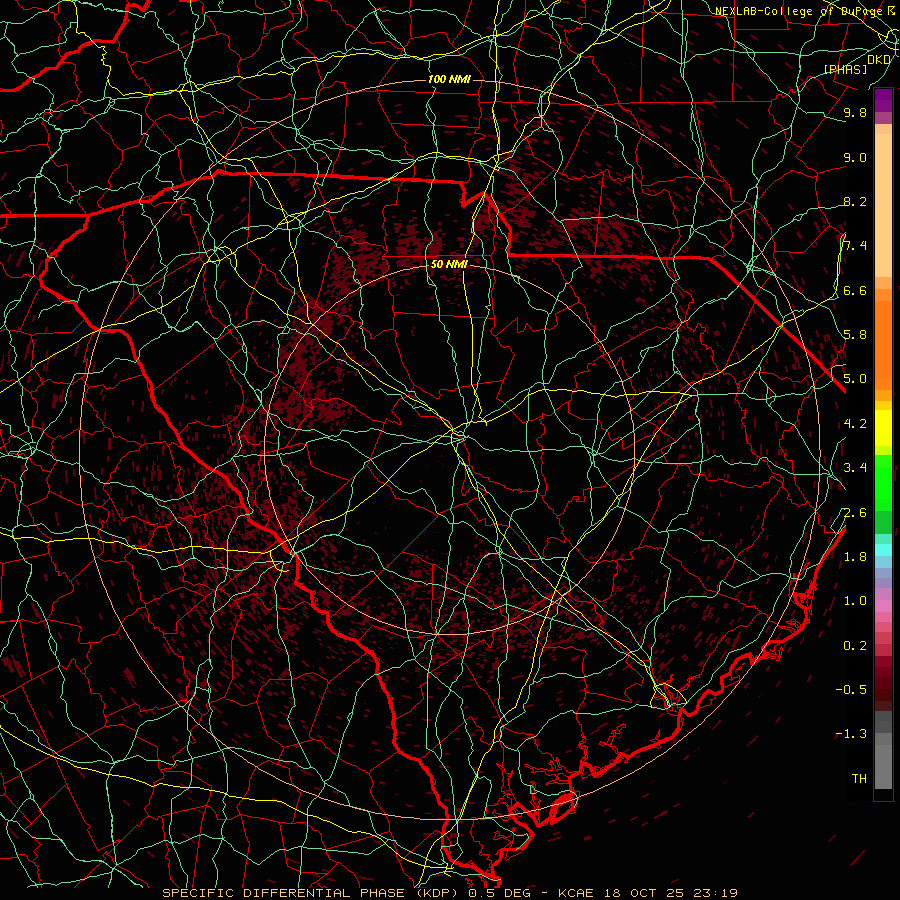The width and height of the screenshot is (900, 900).
Task: Click the "100 NMI" range ring label
Action: (x=449, y=79)
